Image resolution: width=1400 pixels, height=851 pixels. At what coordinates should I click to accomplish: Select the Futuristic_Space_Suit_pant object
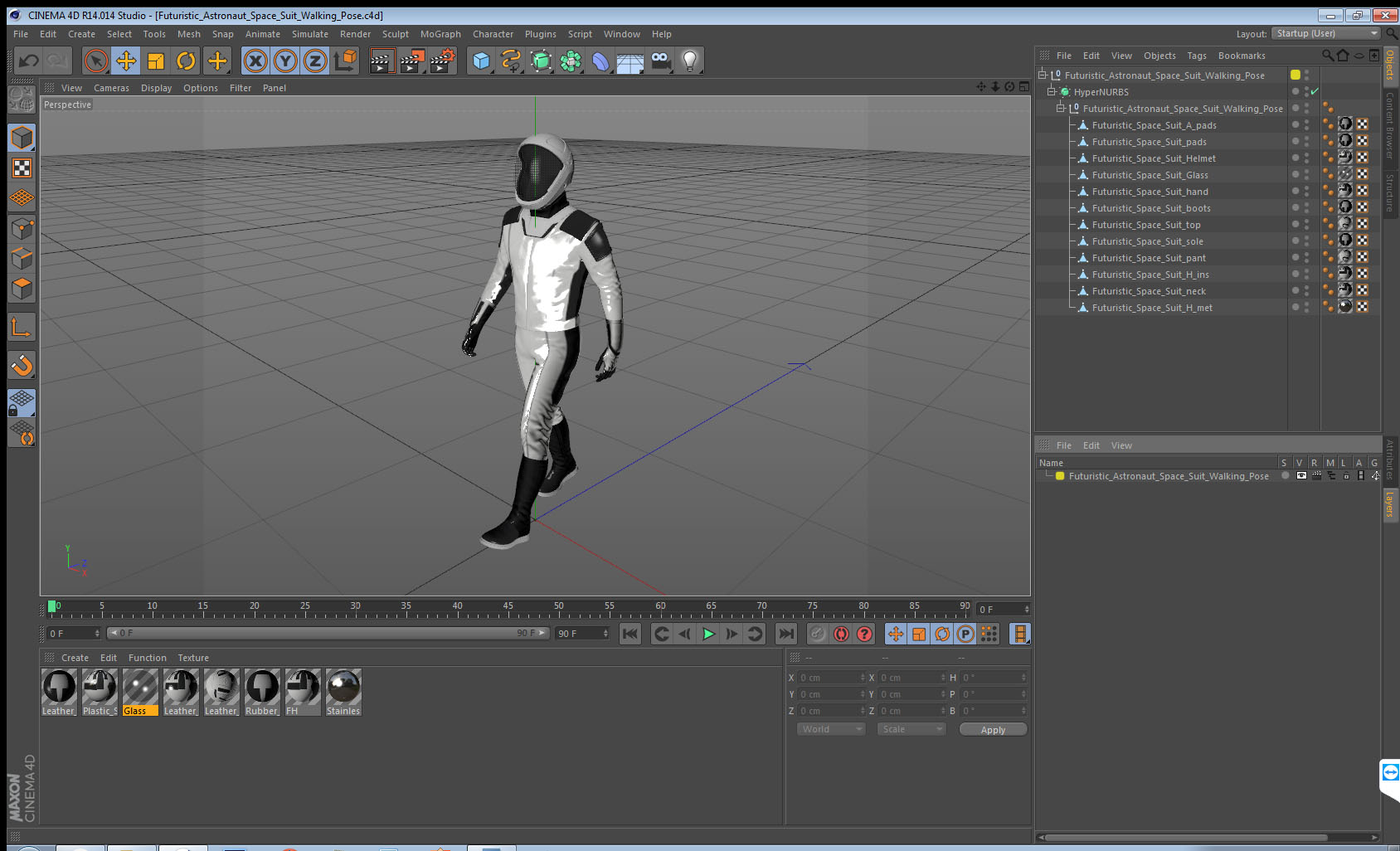point(1149,258)
